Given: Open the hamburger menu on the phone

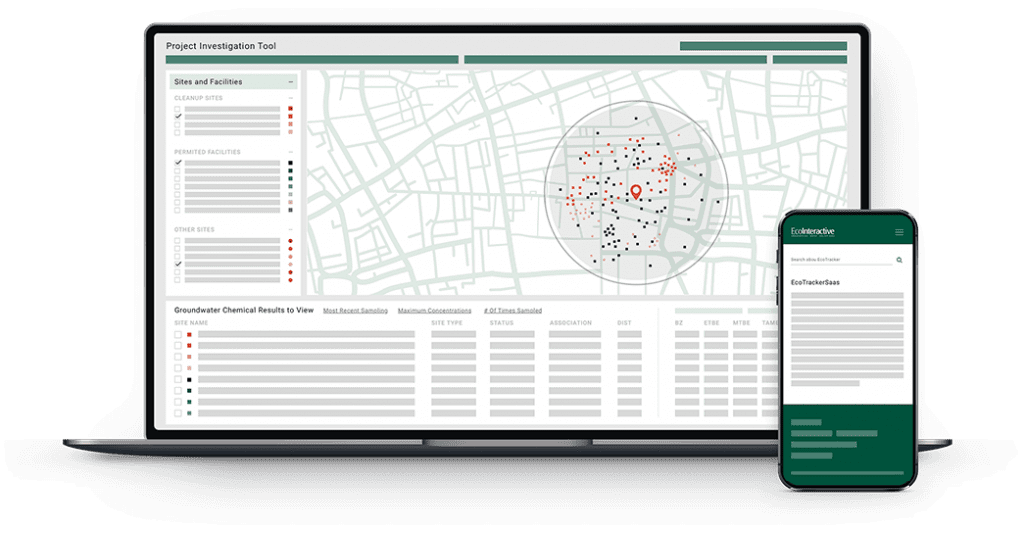Looking at the screenshot, I should pos(899,232).
